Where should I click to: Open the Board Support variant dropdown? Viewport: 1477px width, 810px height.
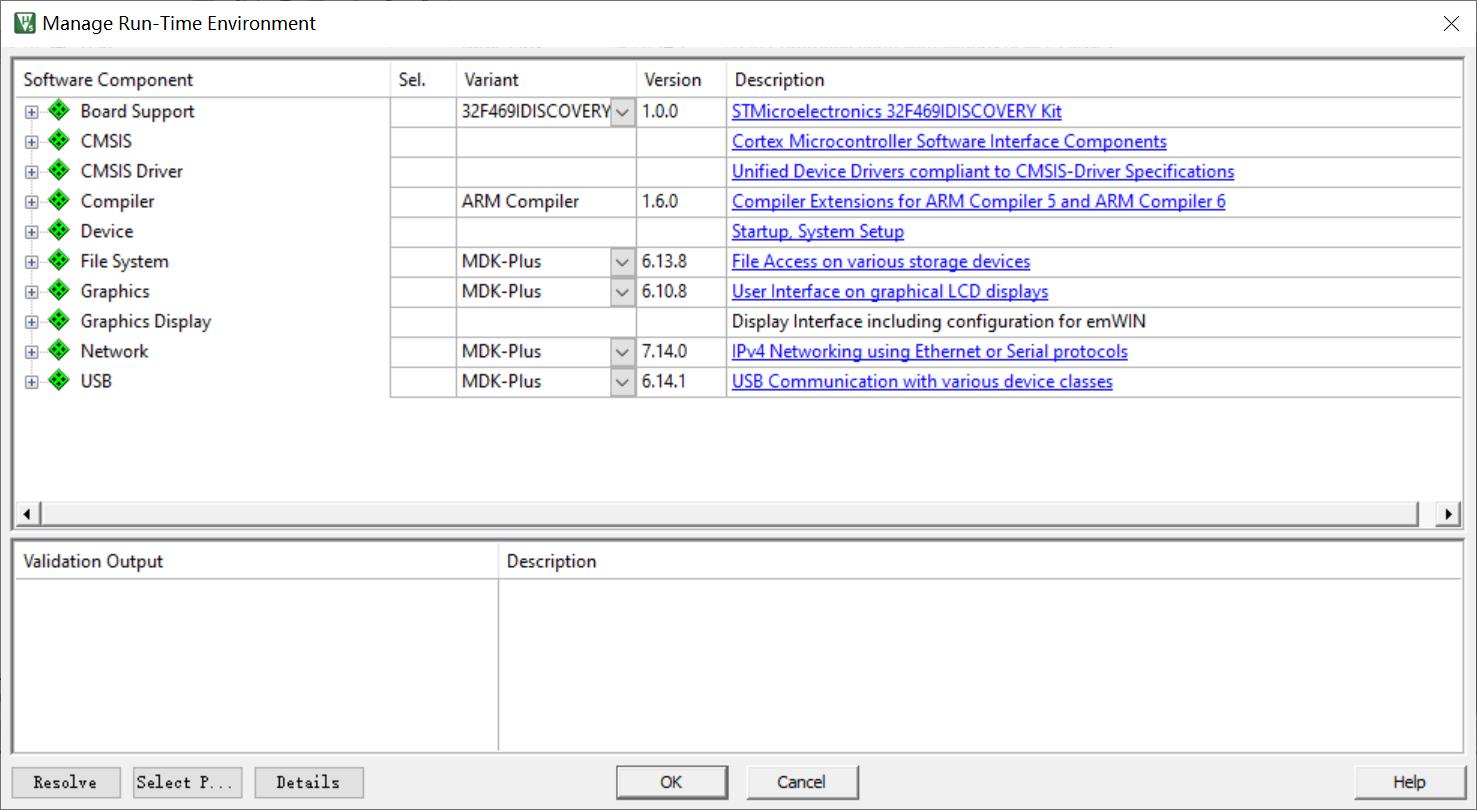(x=622, y=112)
